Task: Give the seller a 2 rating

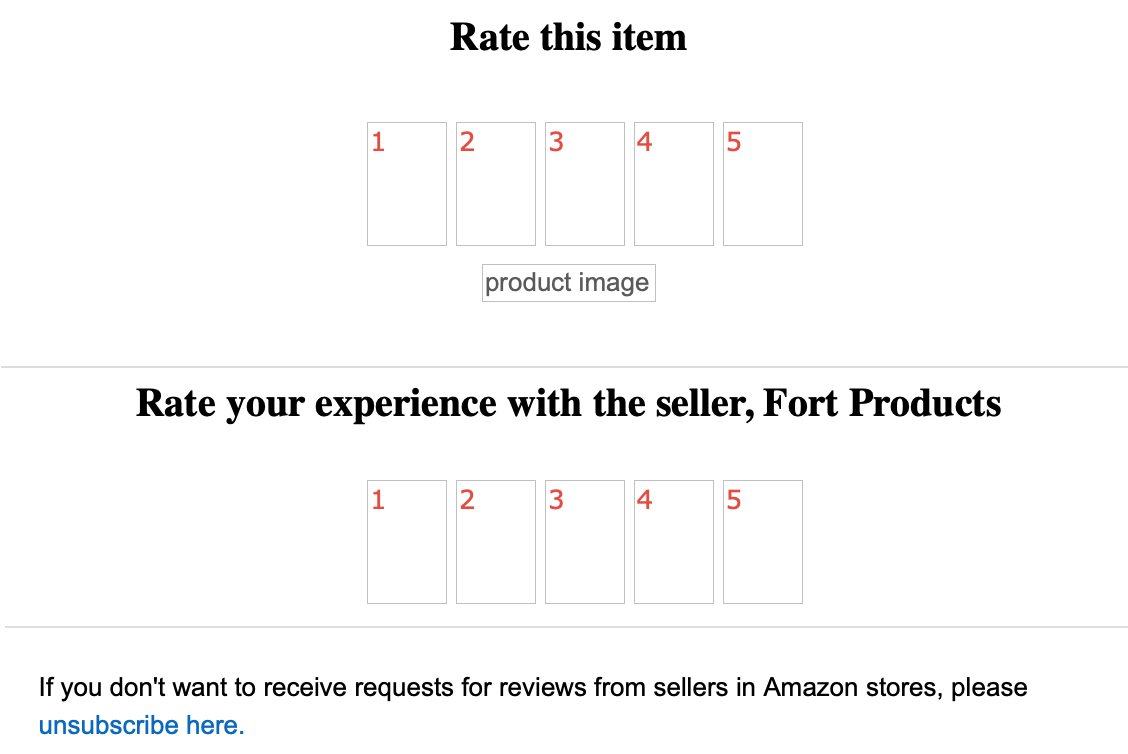Action: coord(495,542)
